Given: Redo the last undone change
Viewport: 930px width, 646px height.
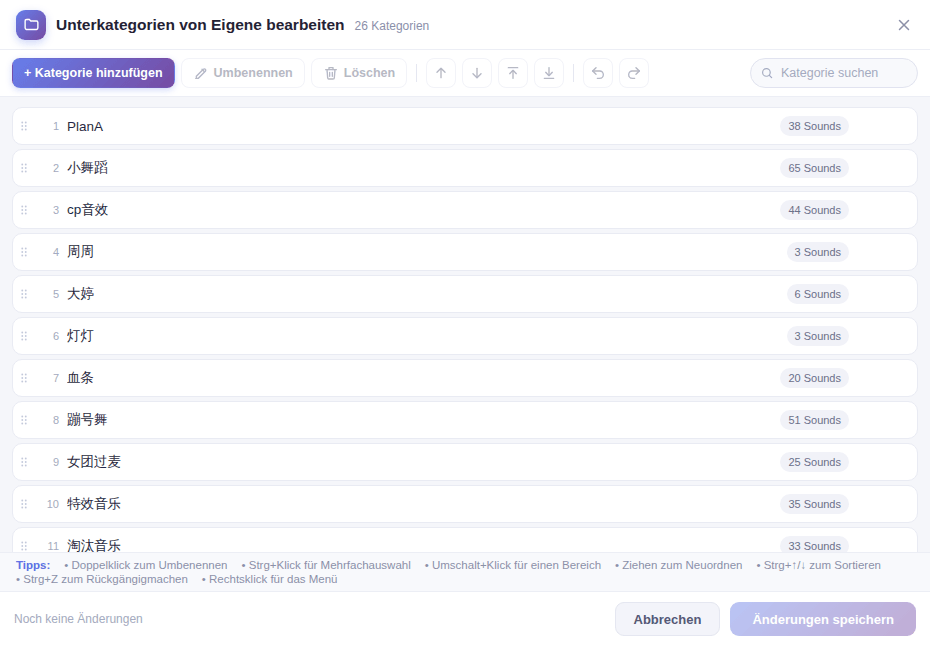Looking at the screenshot, I should click(634, 73).
